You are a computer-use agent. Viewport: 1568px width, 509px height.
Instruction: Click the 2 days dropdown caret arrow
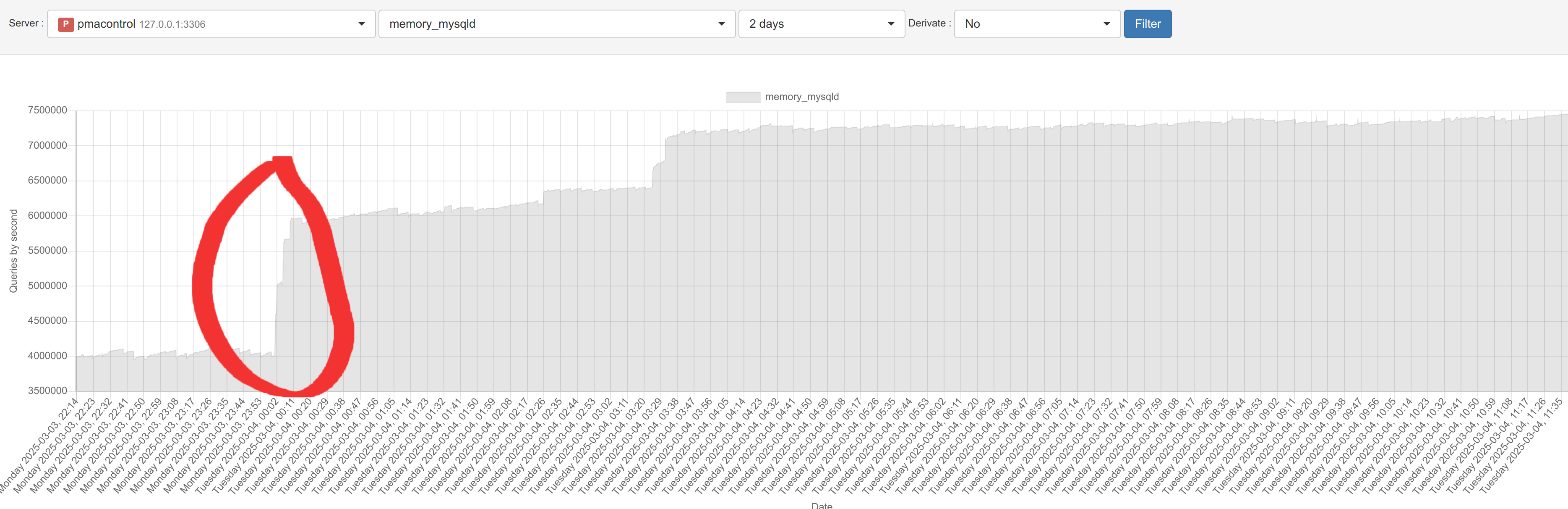tap(890, 24)
